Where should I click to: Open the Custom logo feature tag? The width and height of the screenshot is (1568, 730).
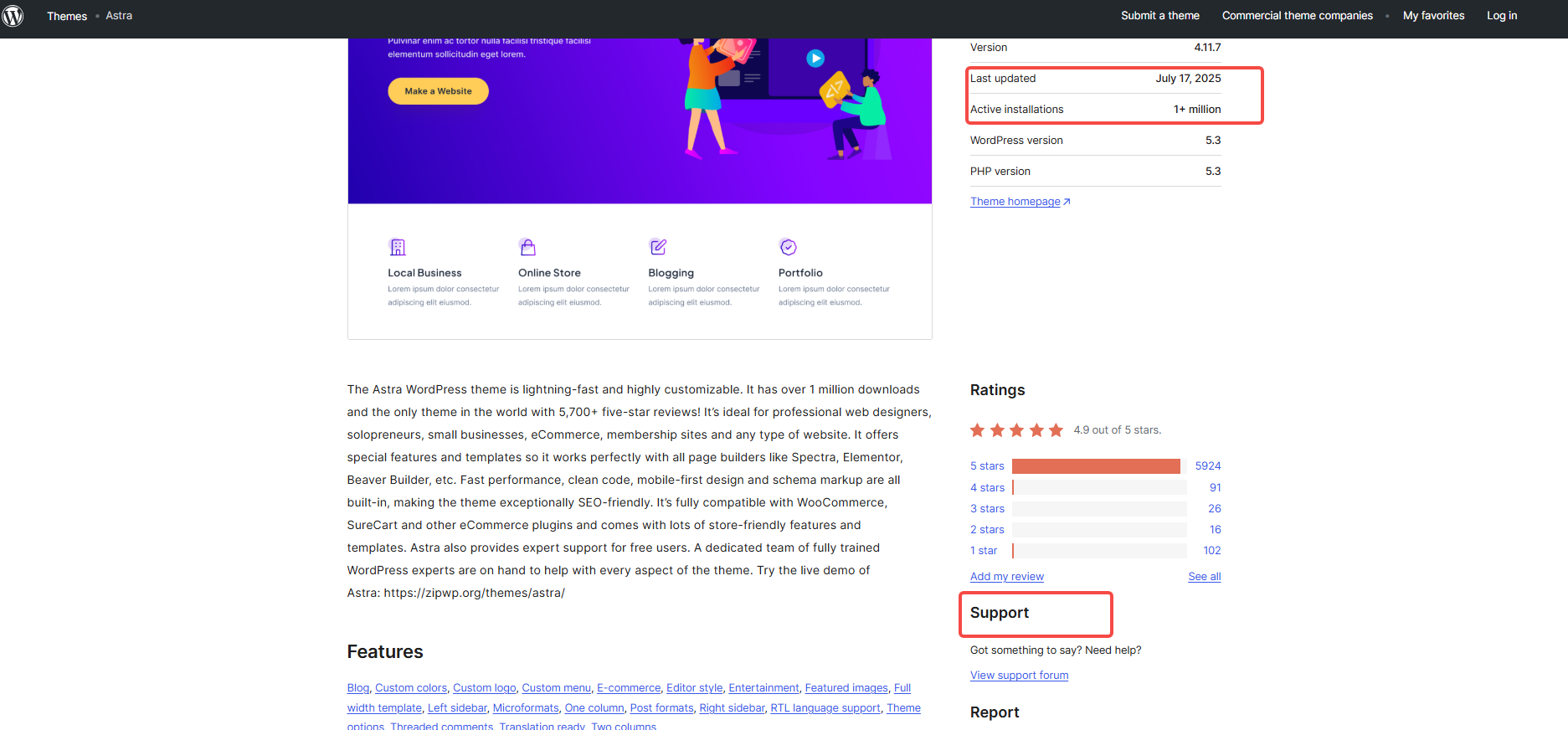pyautogui.click(x=485, y=688)
